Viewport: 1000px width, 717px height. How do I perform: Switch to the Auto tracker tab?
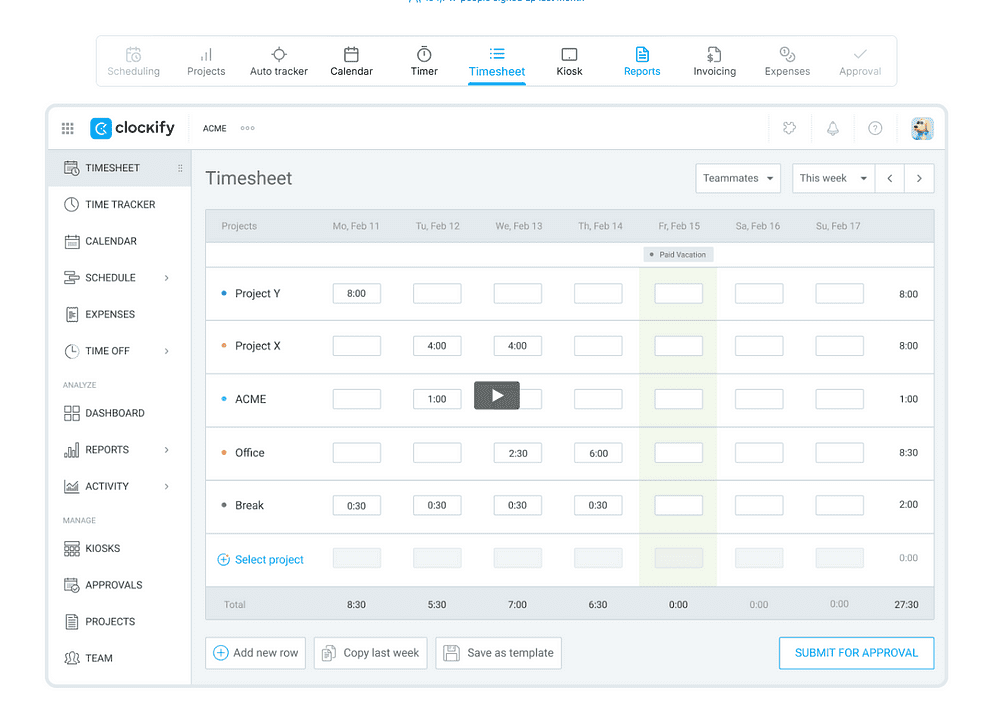pyautogui.click(x=279, y=61)
